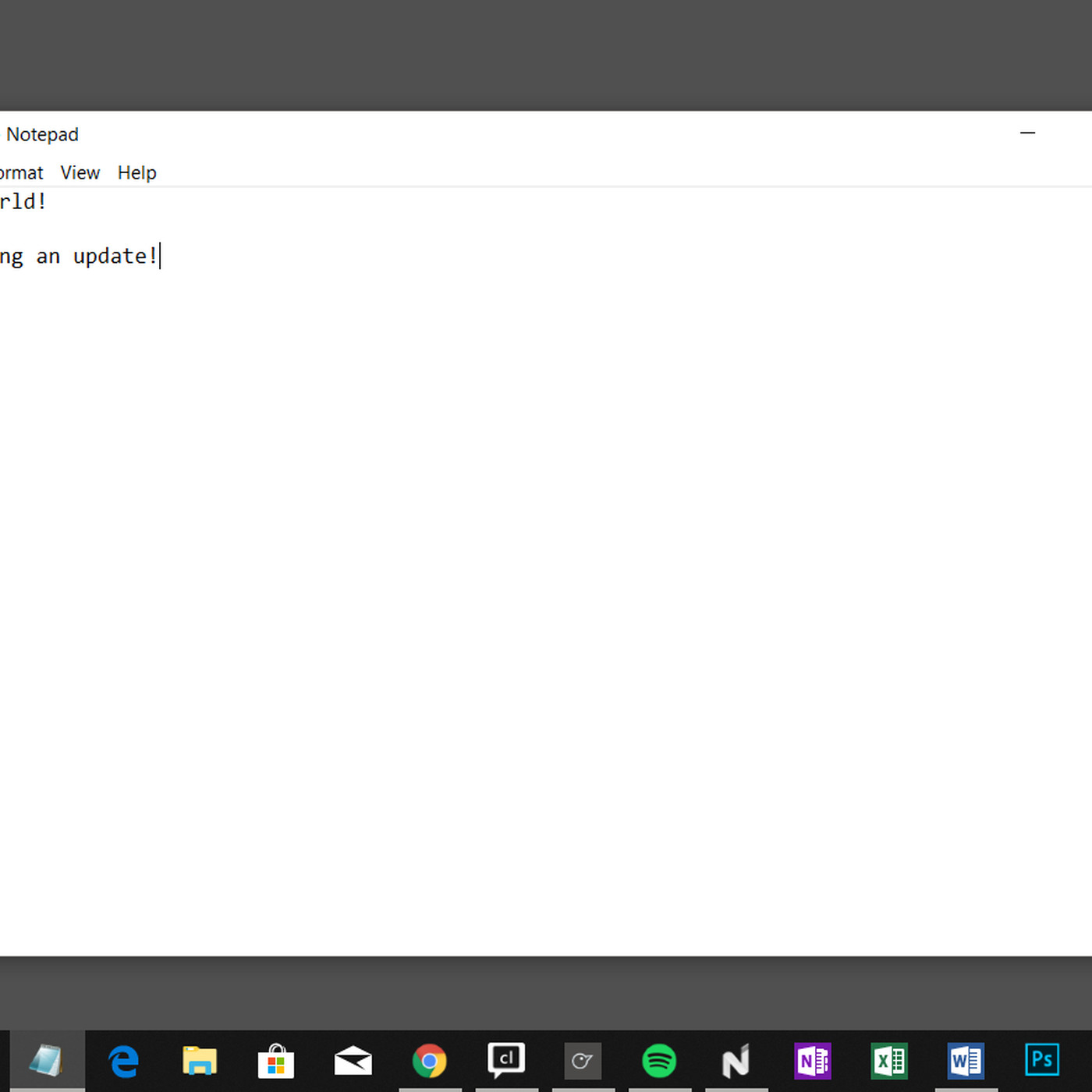The height and width of the screenshot is (1092, 1092).
Task: Open the Mail app from taskbar
Action: click(353, 1061)
